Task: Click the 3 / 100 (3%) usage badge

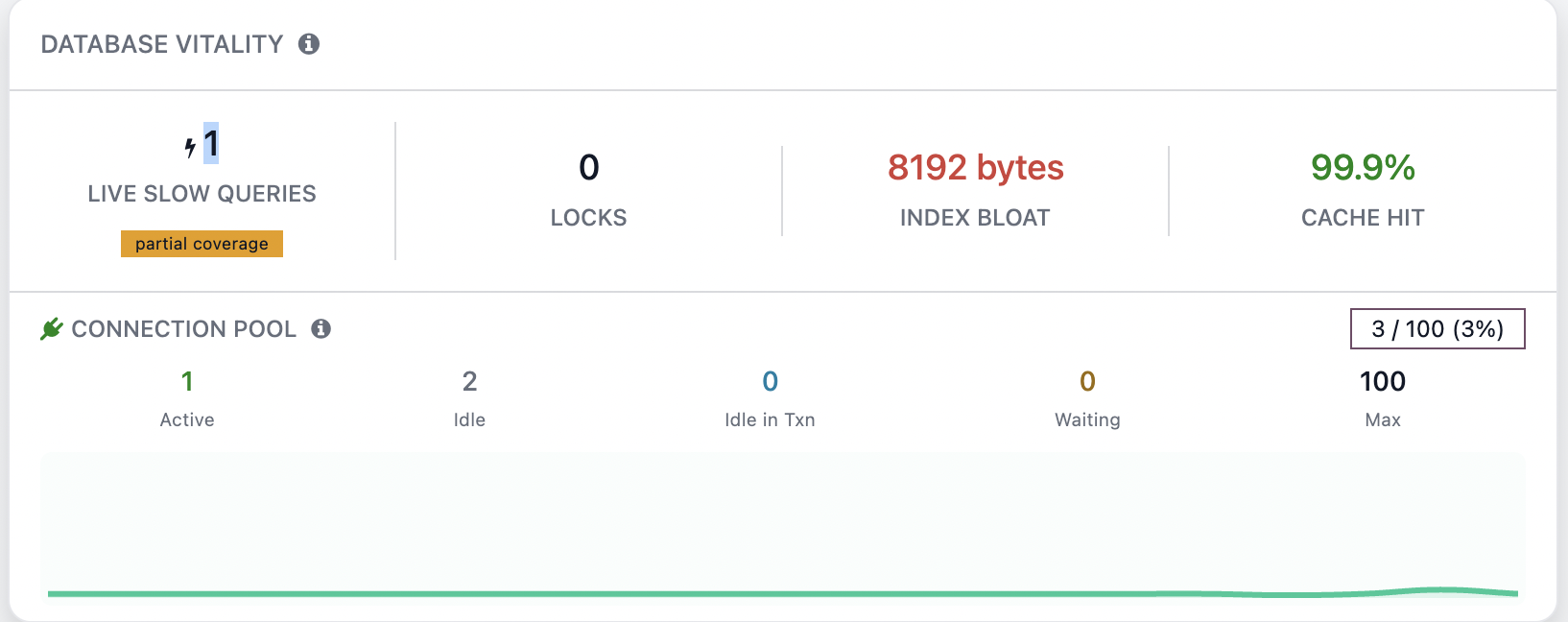Action: tap(1437, 329)
